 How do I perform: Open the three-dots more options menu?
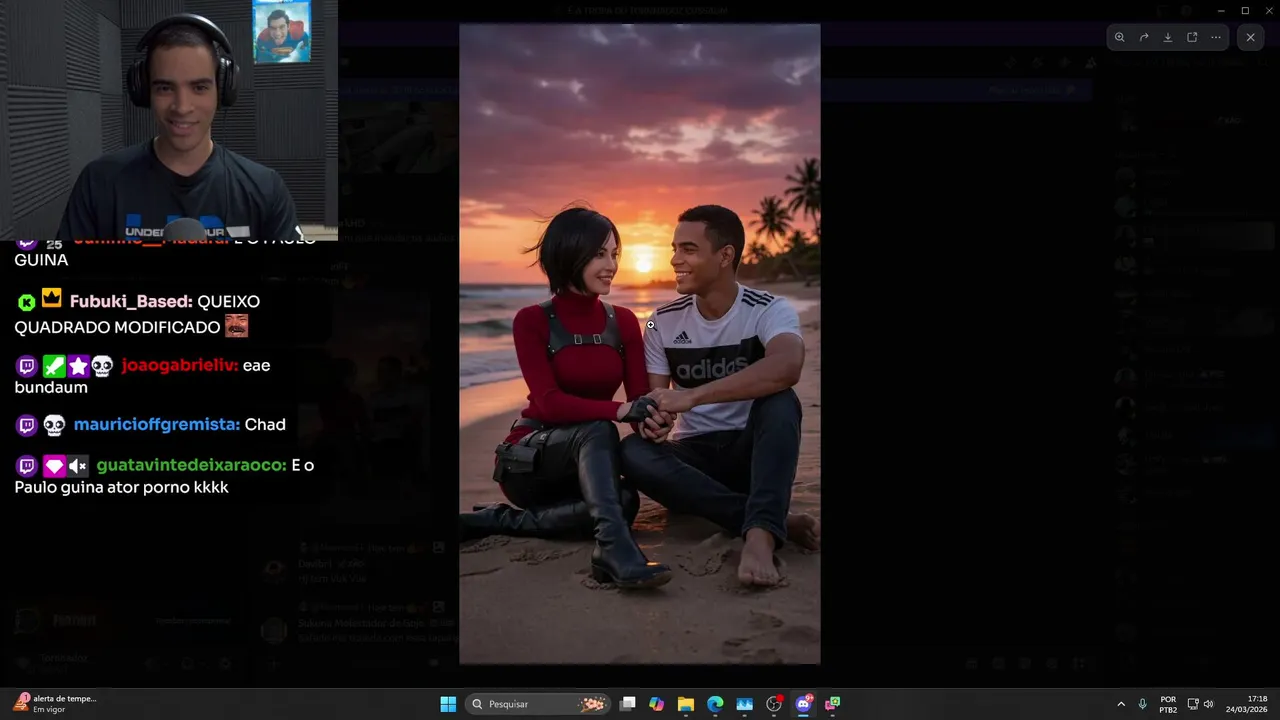tap(1216, 37)
